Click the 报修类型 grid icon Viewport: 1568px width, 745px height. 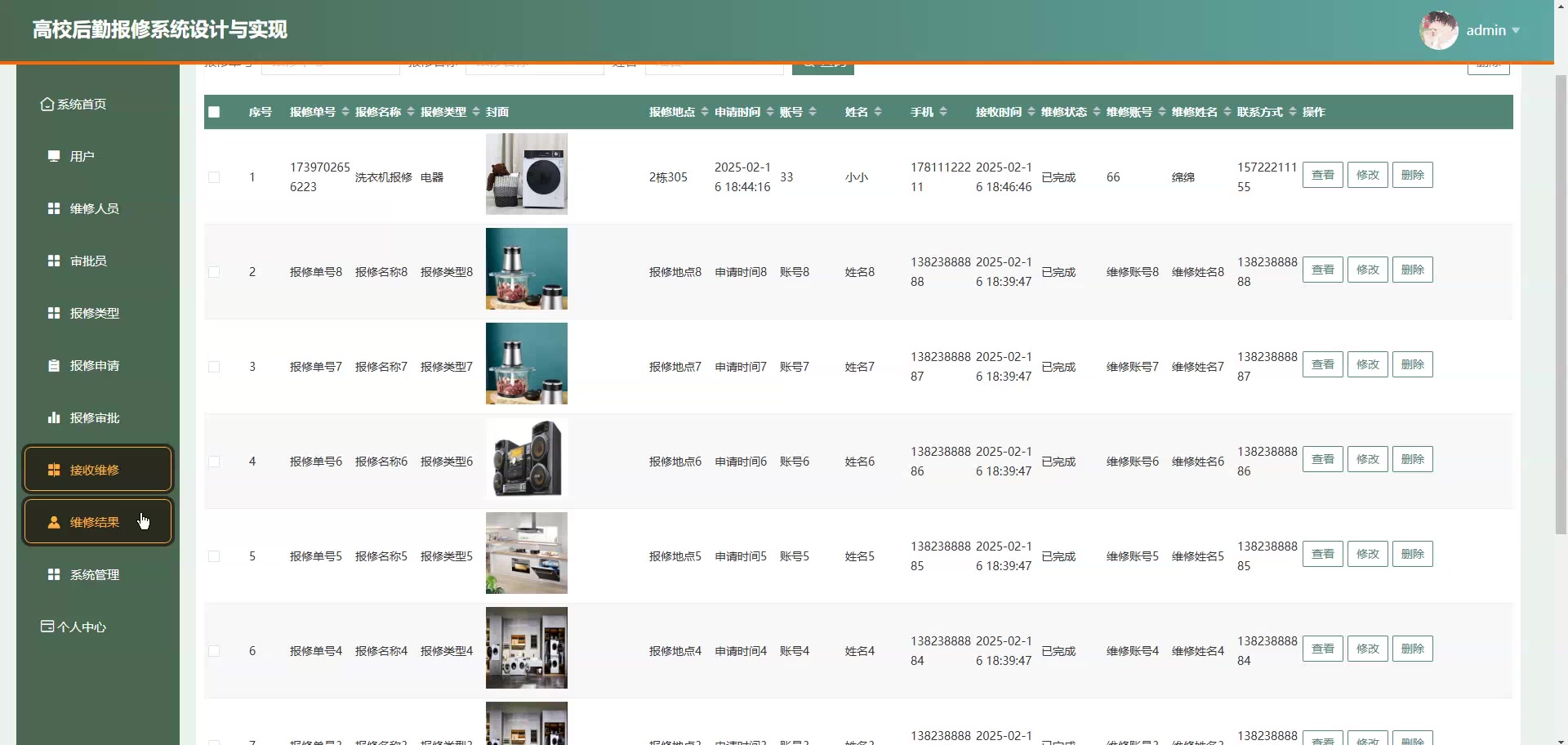[54, 313]
